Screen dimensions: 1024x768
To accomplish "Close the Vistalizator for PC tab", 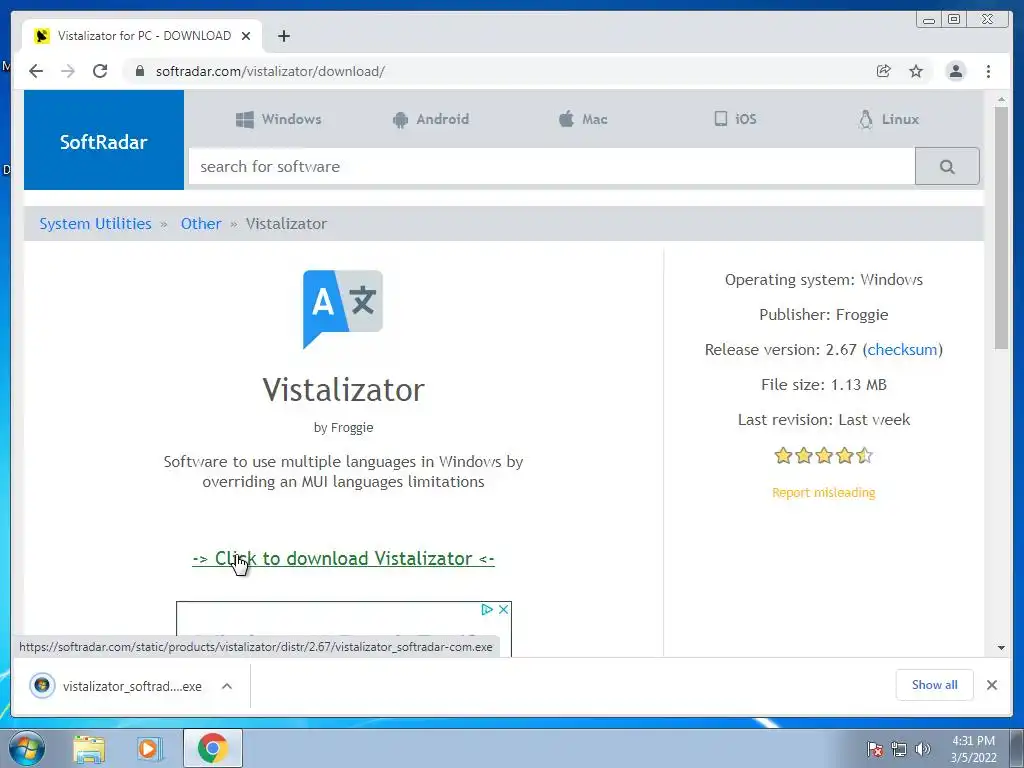I will (246, 36).
